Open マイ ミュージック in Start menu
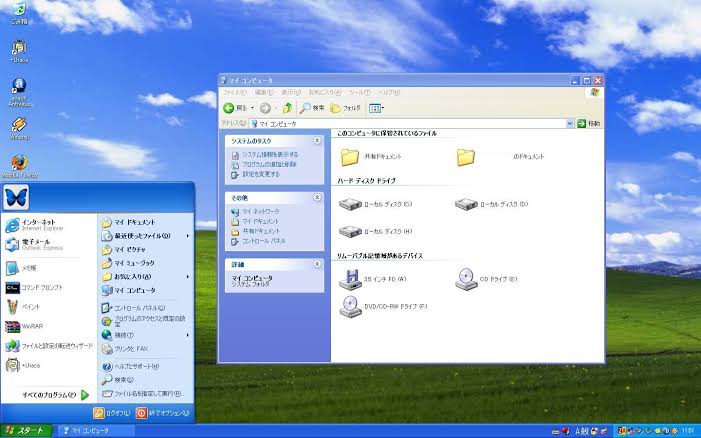This screenshot has width=701, height=438. pyautogui.click(x=145, y=263)
